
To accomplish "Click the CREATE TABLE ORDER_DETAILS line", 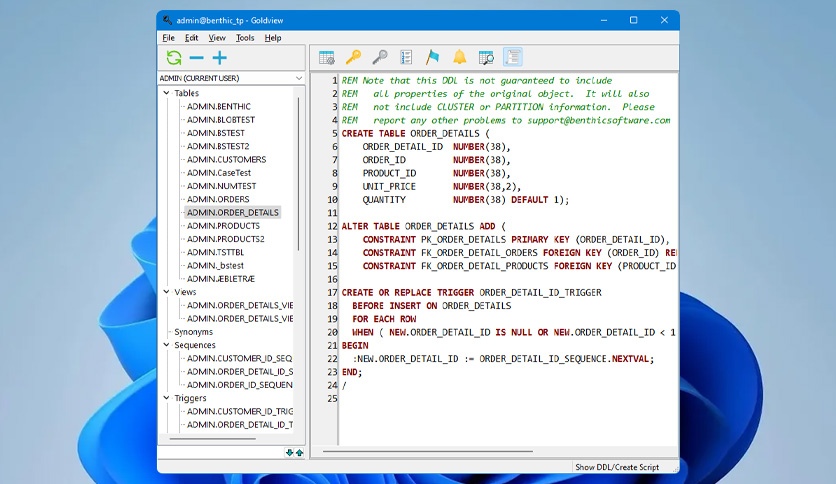I will point(415,133).
